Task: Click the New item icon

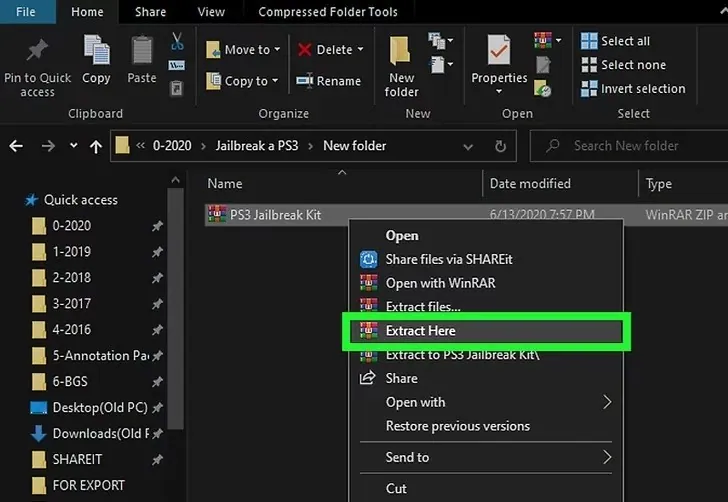Action: click(x=436, y=41)
